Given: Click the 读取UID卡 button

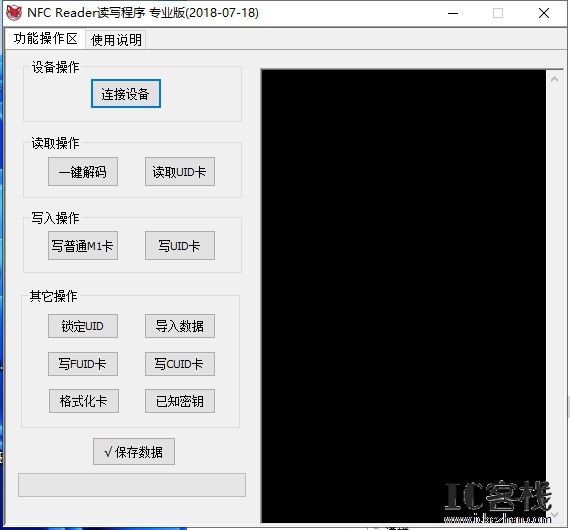Looking at the screenshot, I should (180, 172).
